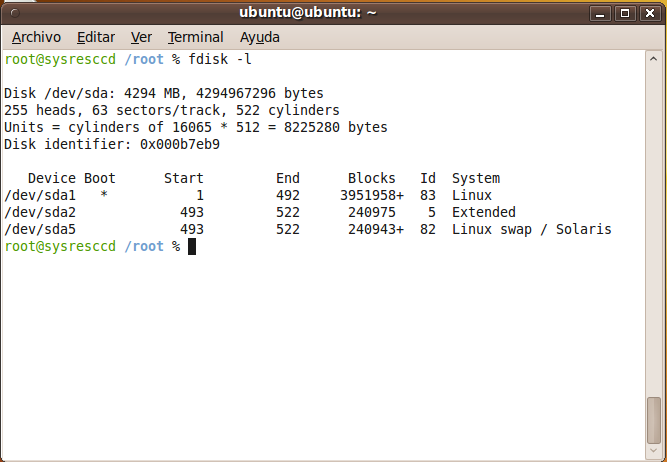The image size is (667, 462).
Task: Click the 'fdisk -l' command text
Action: pos(220,59)
